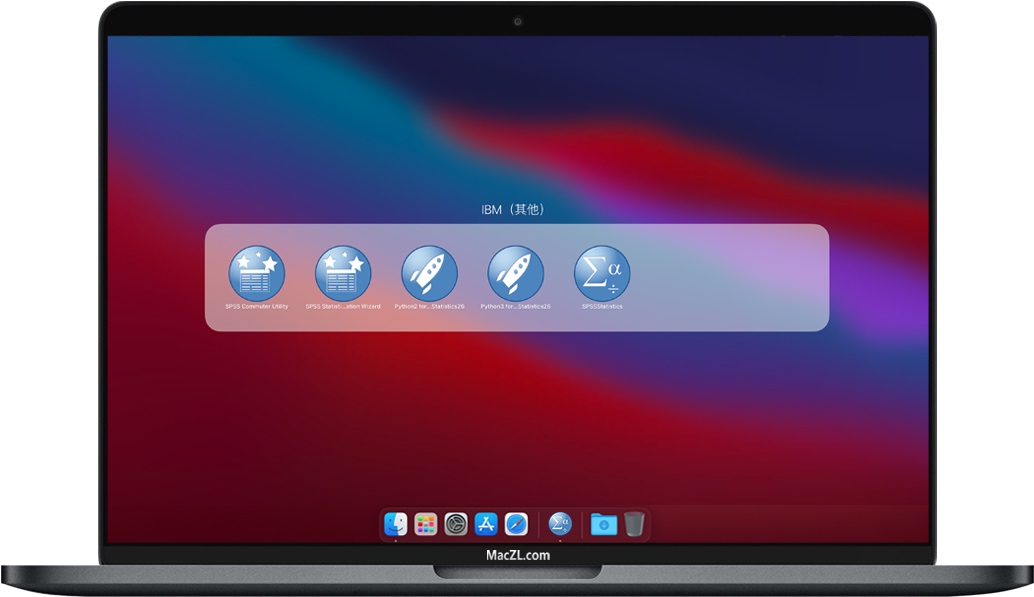This screenshot has height=597, width=1034.
Task: Launch the SPSS Statistics Installation Wizard
Action: 343,272
